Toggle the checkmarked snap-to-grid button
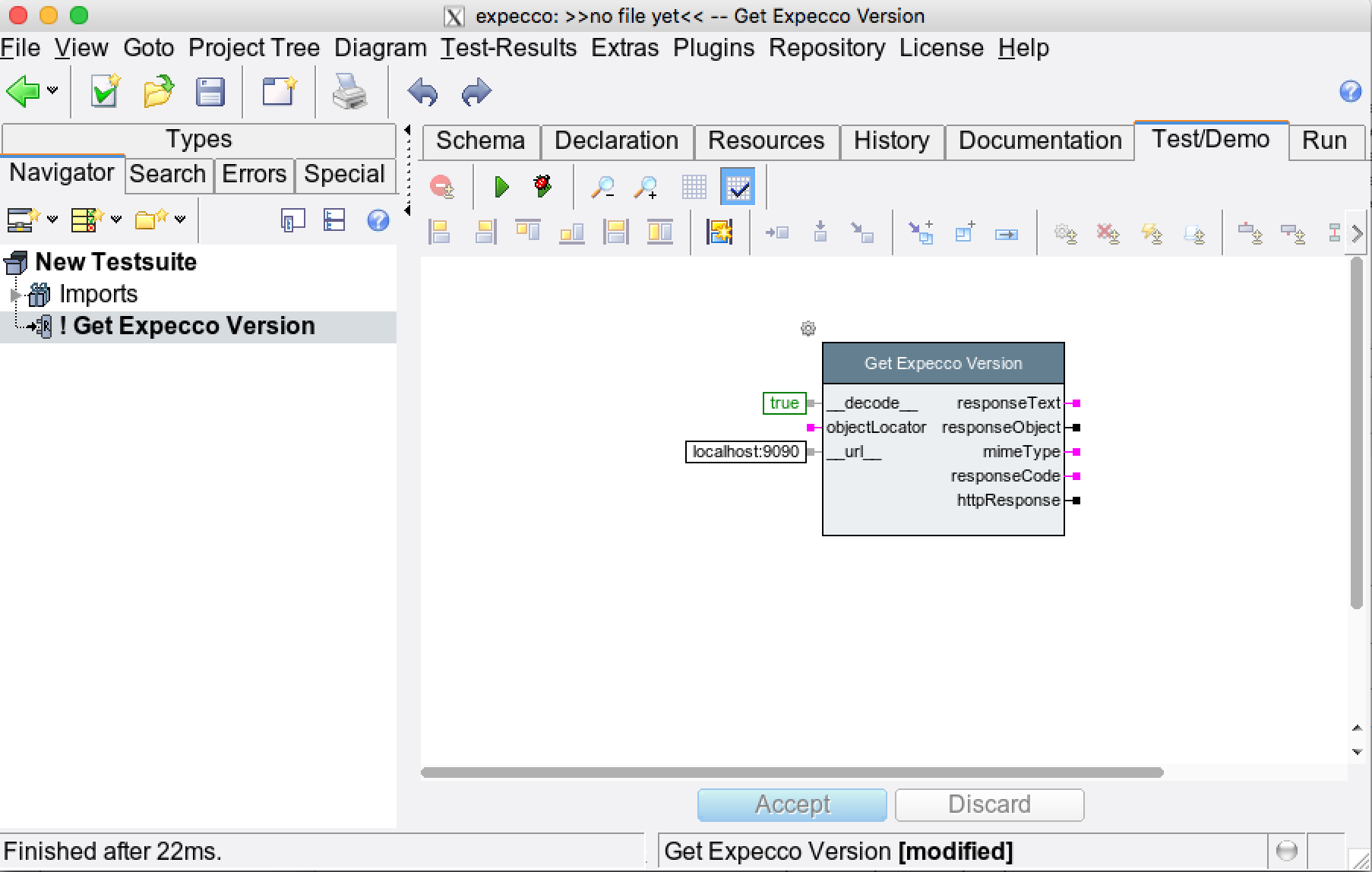This screenshot has width=1372, height=872. pyautogui.click(x=738, y=187)
